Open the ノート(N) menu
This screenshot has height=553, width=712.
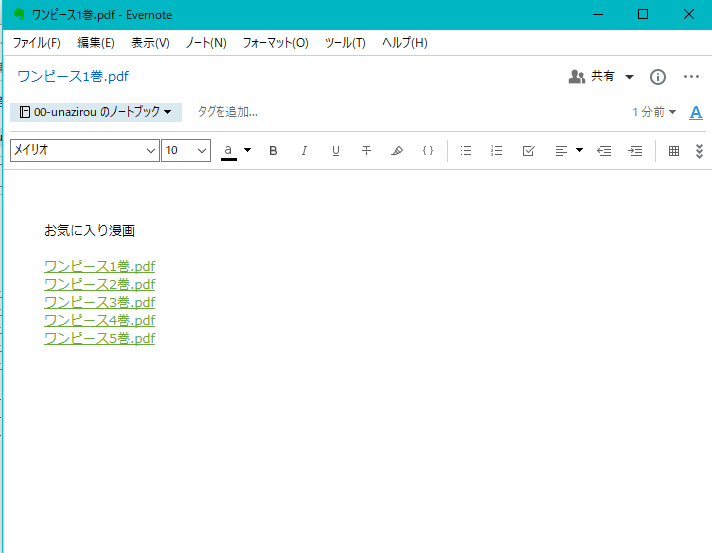tap(206, 43)
